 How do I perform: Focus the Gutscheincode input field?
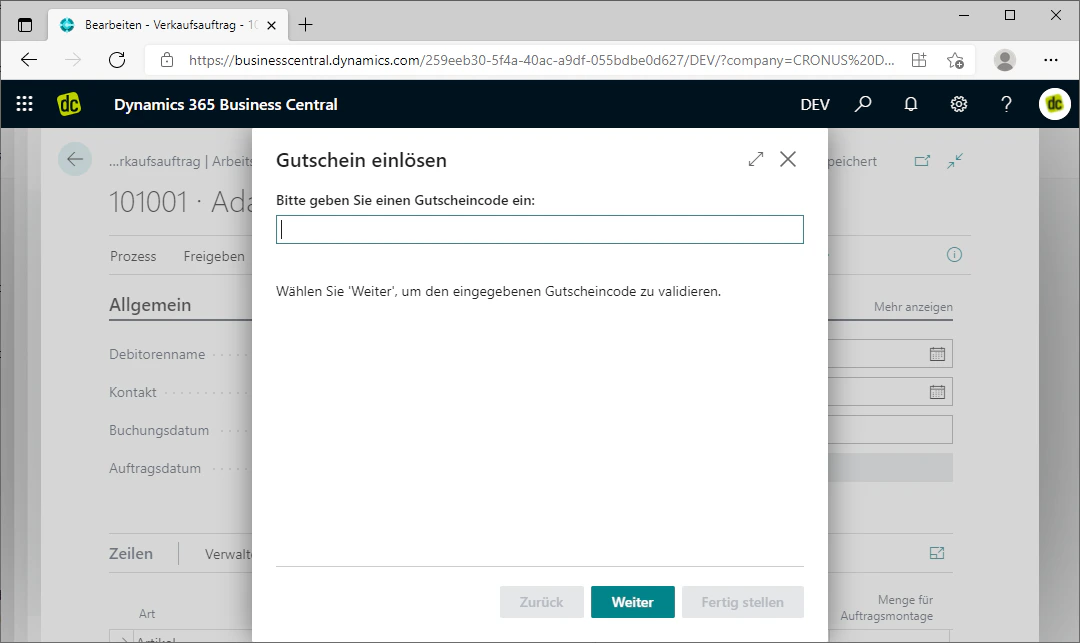click(x=539, y=229)
